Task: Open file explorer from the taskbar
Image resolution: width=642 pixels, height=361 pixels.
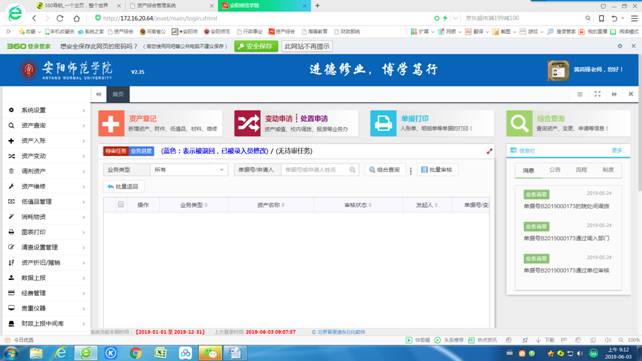Action: [36, 352]
